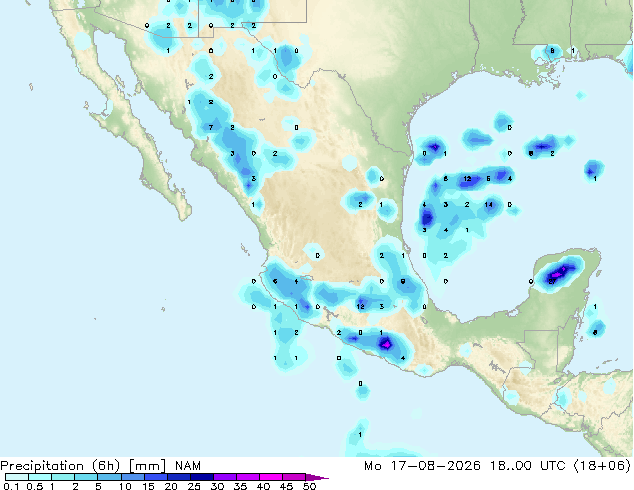Click the 1–2 mm legend swatch
Viewport: 634px width, 490px height.
click(x=63, y=477)
